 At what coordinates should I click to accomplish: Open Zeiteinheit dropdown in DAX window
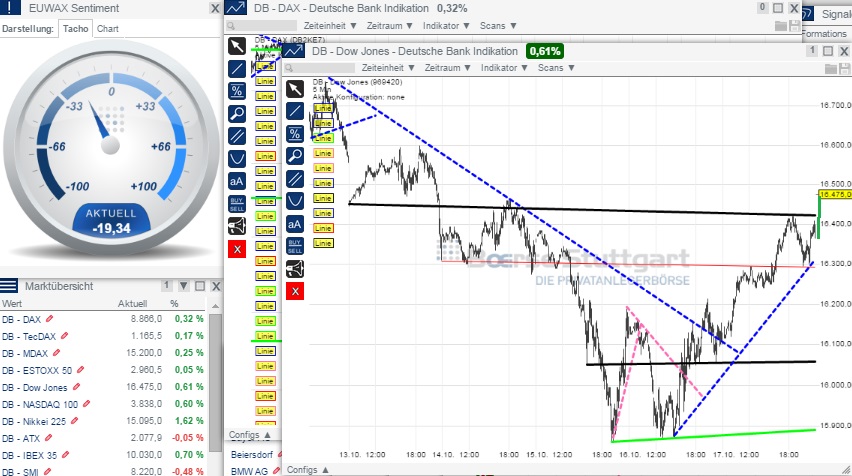click(330, 26)
